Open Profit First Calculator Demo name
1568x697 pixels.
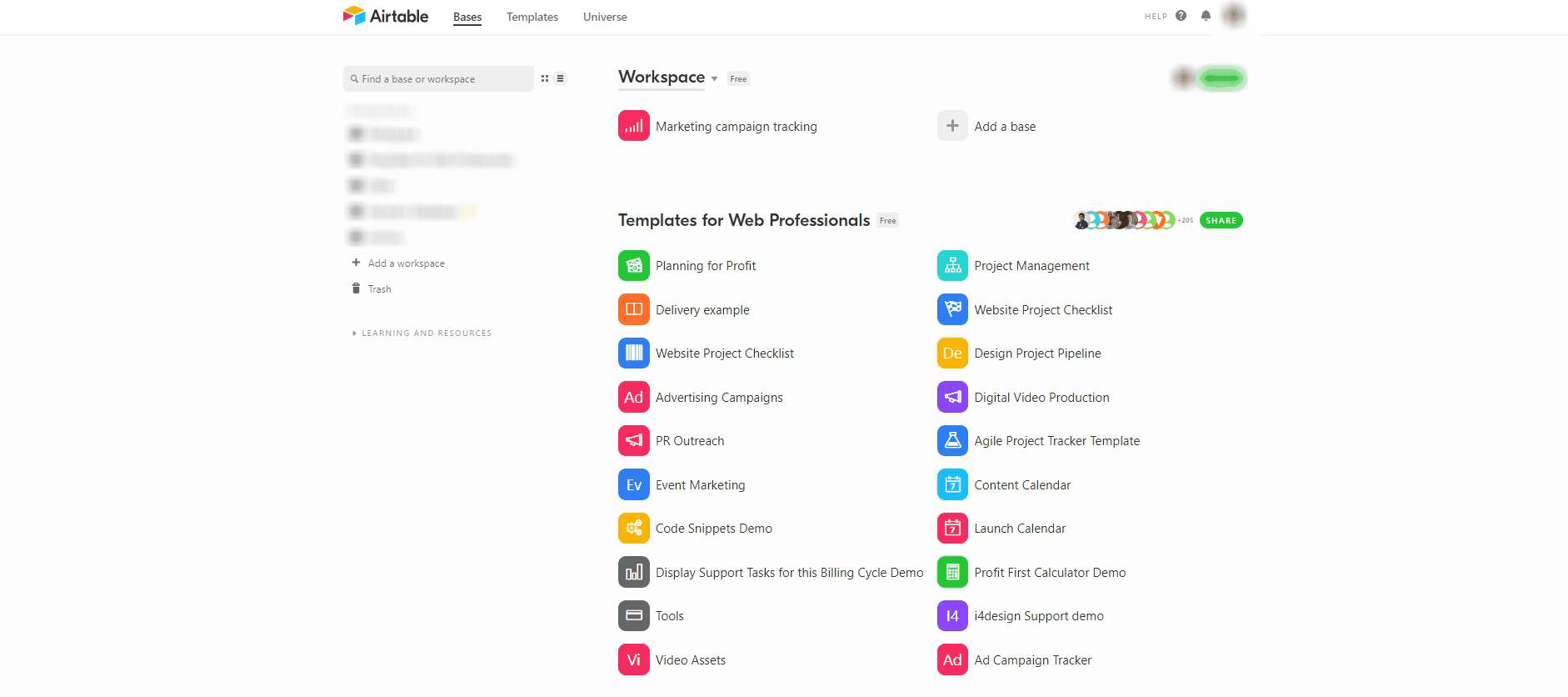coord(1050,573)
